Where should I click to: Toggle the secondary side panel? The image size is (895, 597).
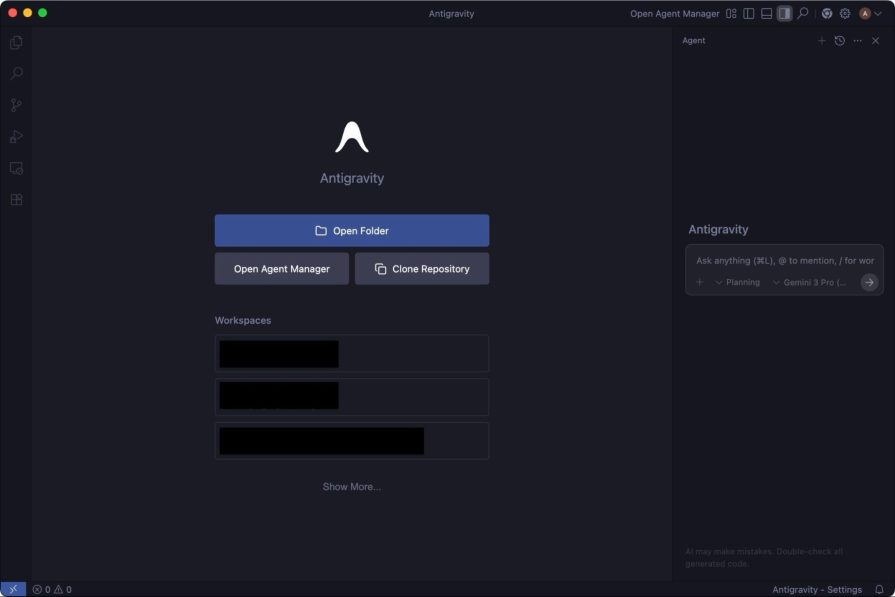coord(783,13)
